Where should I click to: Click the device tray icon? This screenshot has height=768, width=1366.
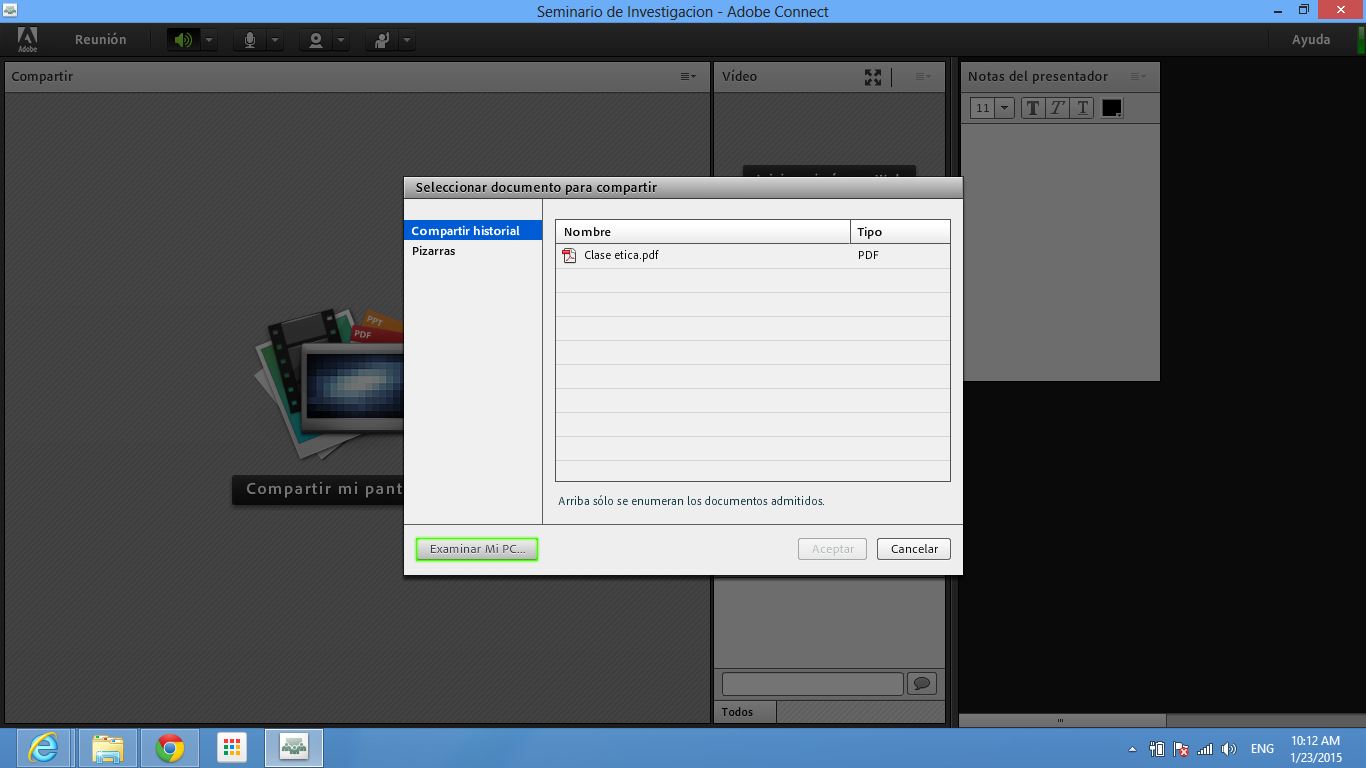click(1157, 749)
